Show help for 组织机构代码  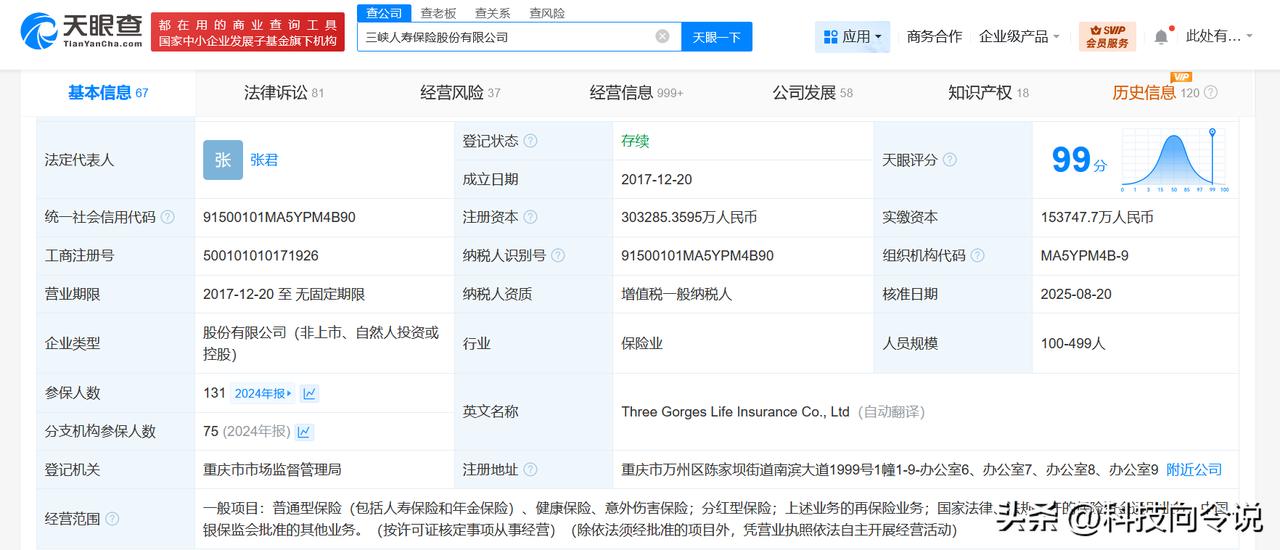click(x=977, y=256)
